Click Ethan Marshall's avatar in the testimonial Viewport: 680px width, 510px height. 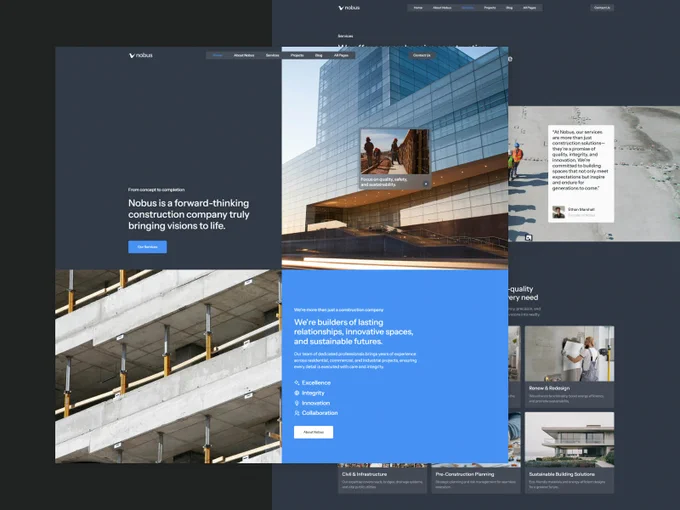coord(559,212)
